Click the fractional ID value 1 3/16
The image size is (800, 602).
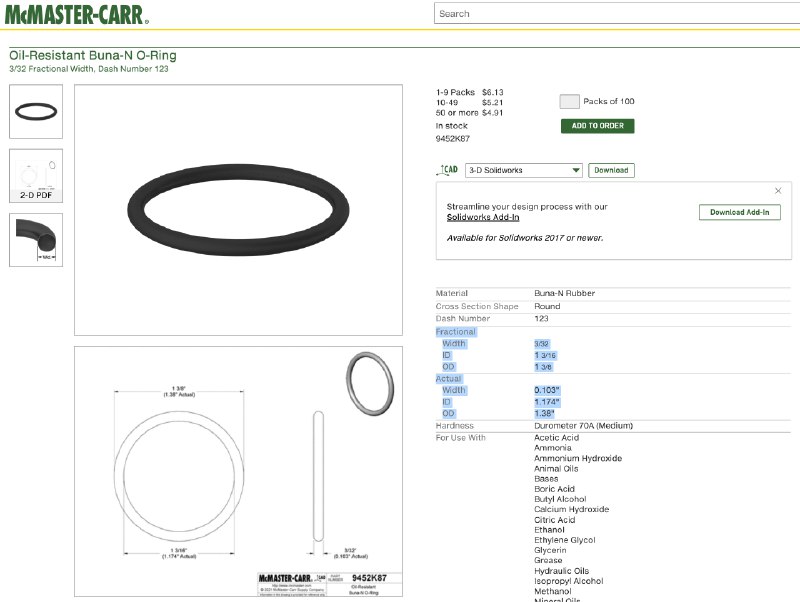point(545,355)
